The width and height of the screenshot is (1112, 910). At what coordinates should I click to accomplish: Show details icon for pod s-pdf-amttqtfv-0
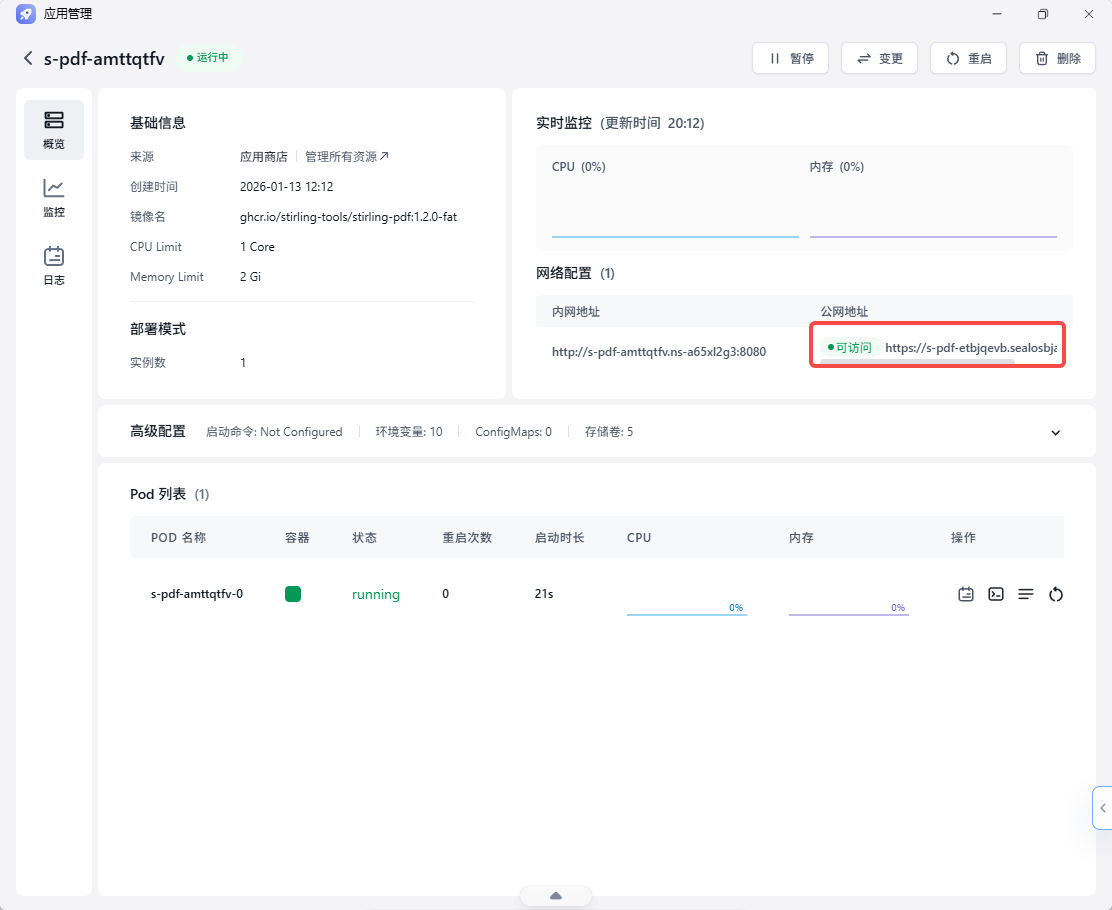click(1025, 594)
